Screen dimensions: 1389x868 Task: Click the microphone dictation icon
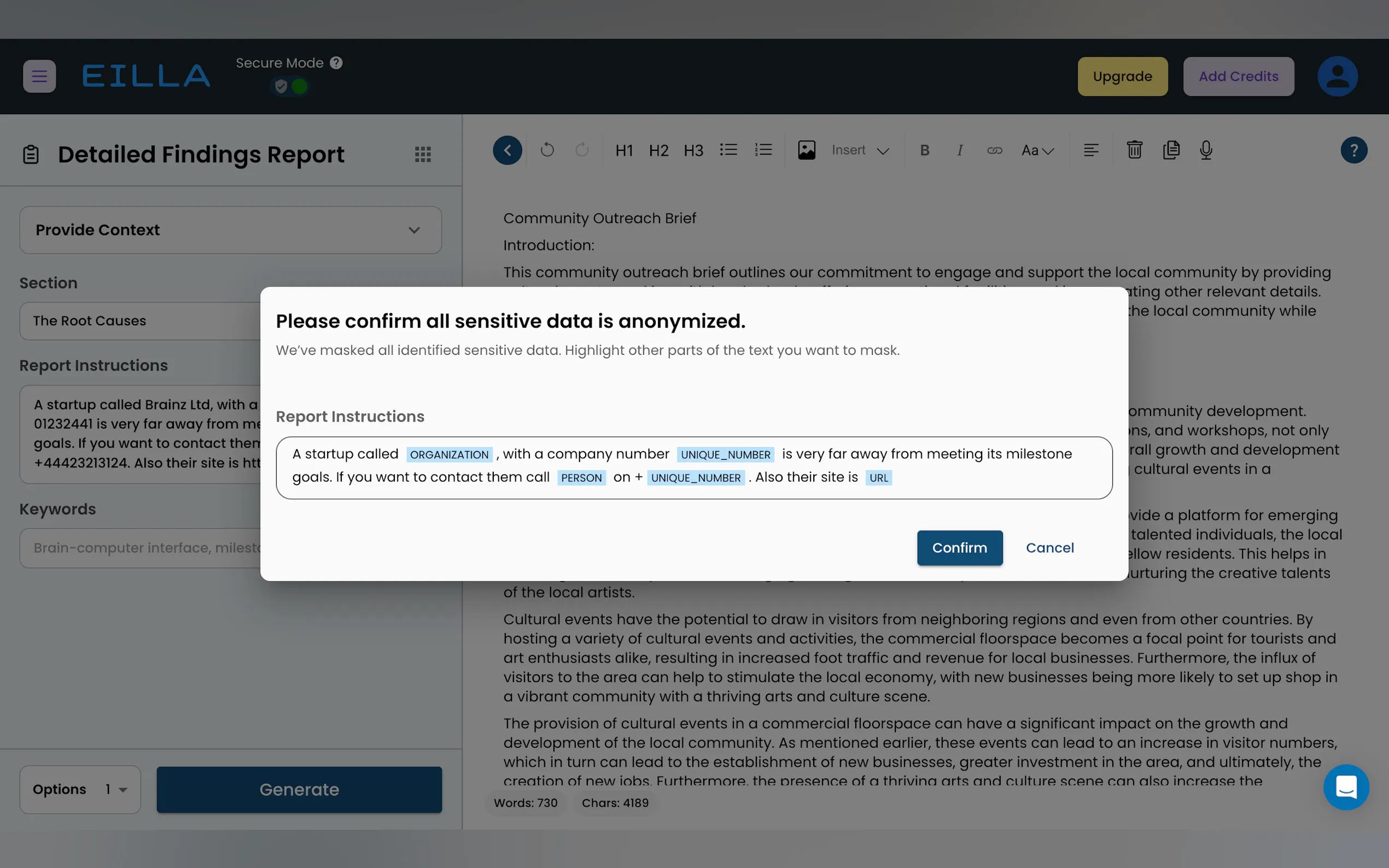point(1206,150)
